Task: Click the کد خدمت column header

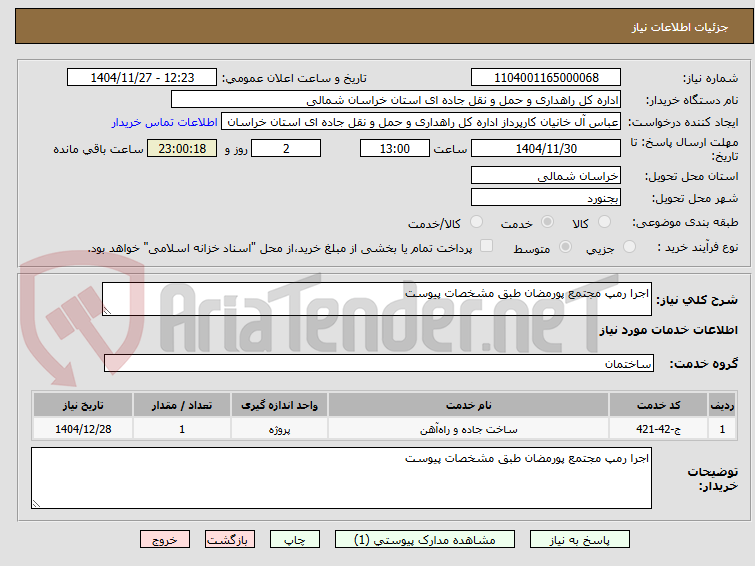Action: point(658,405)
